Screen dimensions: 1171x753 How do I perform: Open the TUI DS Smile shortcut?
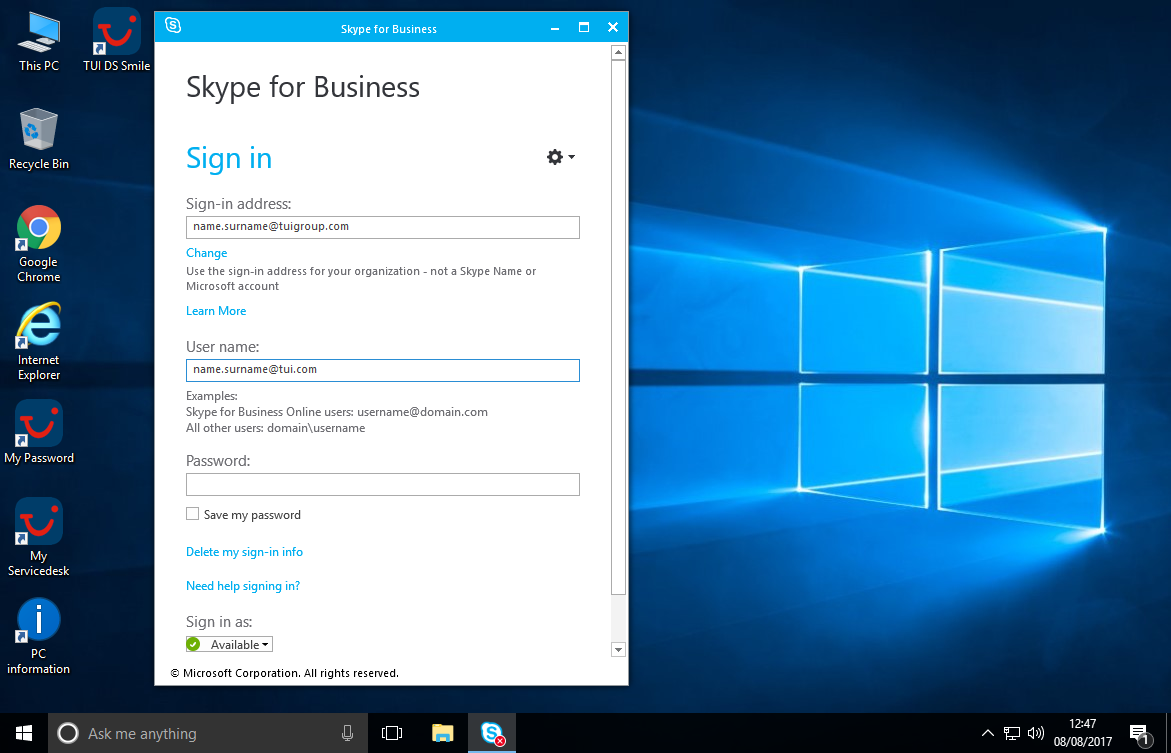[x=117, y=42]
